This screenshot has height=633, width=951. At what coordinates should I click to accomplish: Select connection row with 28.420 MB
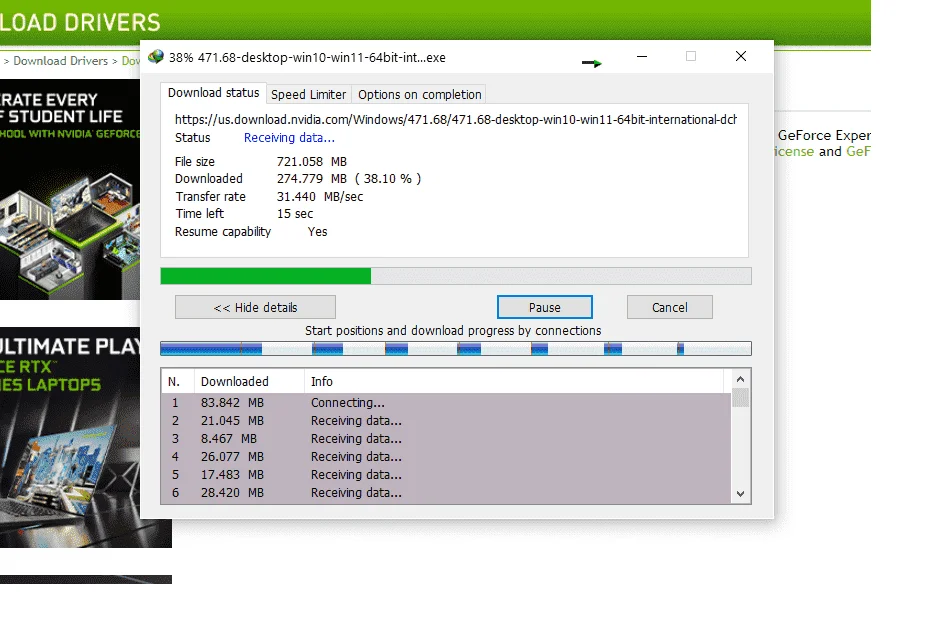tap(446, 493)
